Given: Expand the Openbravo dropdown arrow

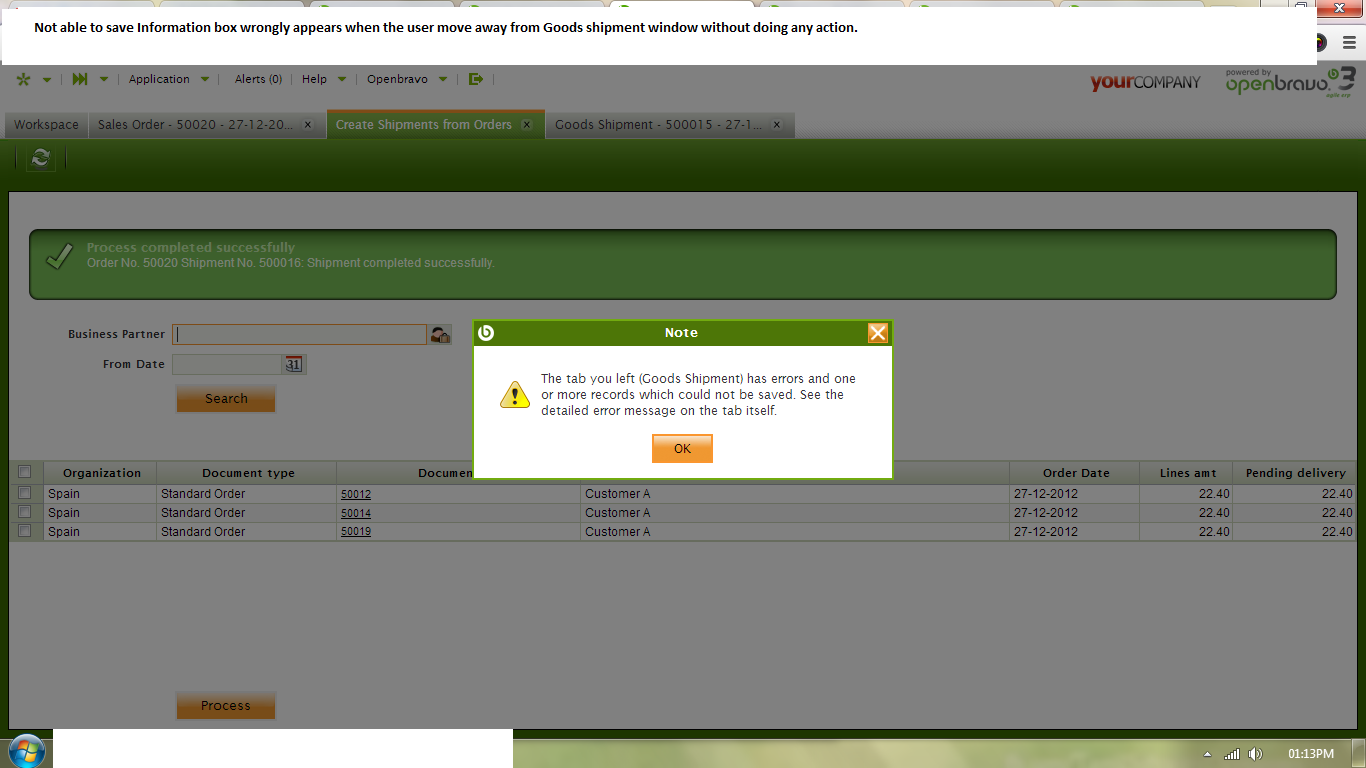Looking at the screenshot, I should pos(443,80).
